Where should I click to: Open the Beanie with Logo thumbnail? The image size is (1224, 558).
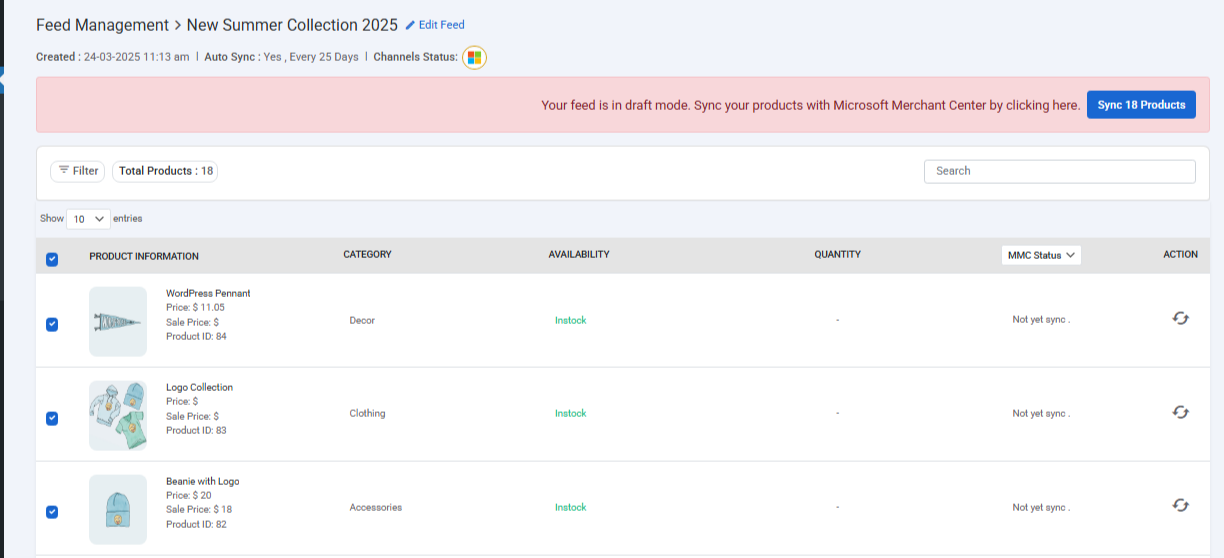[x=118, y=509]
